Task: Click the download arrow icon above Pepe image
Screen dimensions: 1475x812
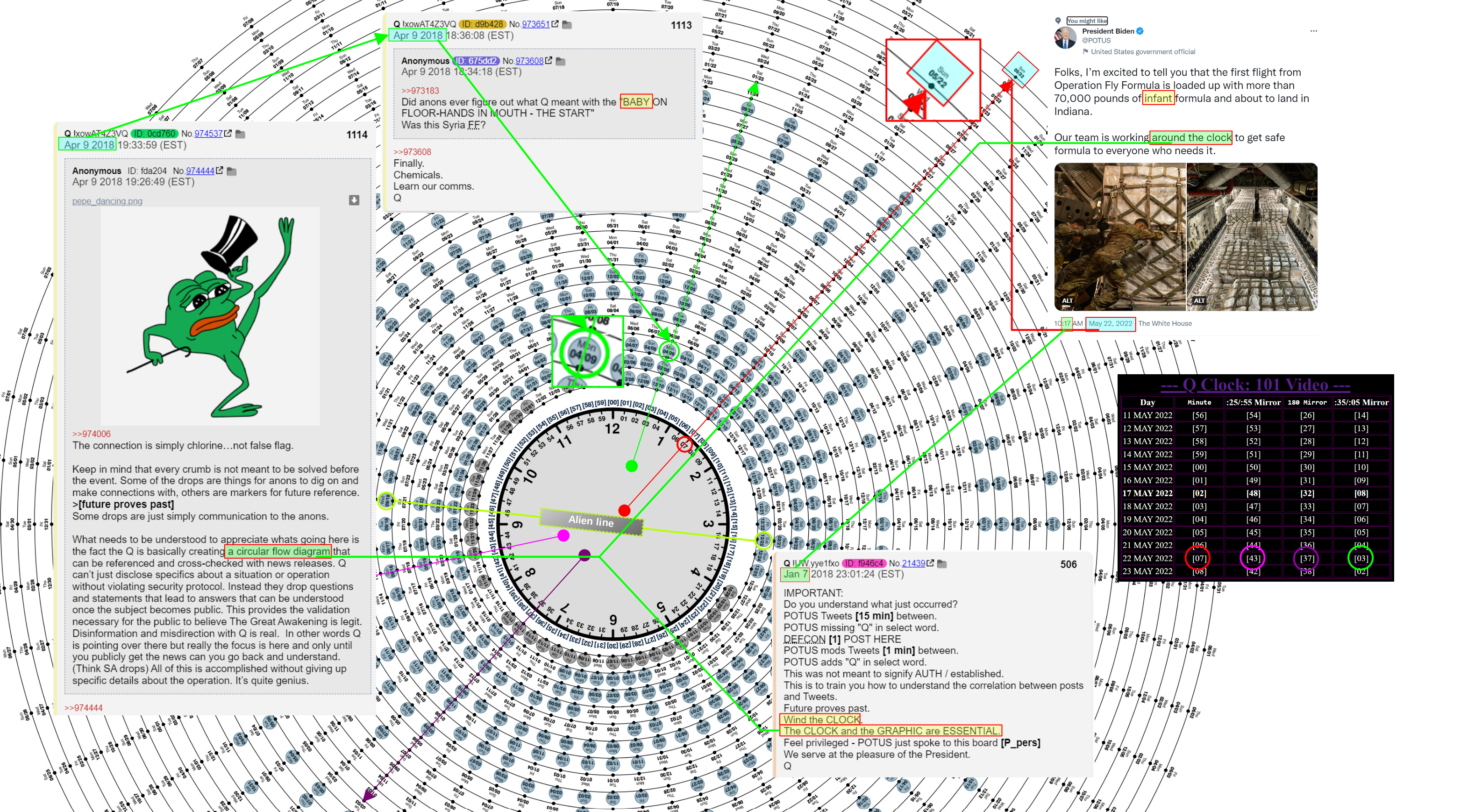Action: pyautogui.click(x=355, y=200)
